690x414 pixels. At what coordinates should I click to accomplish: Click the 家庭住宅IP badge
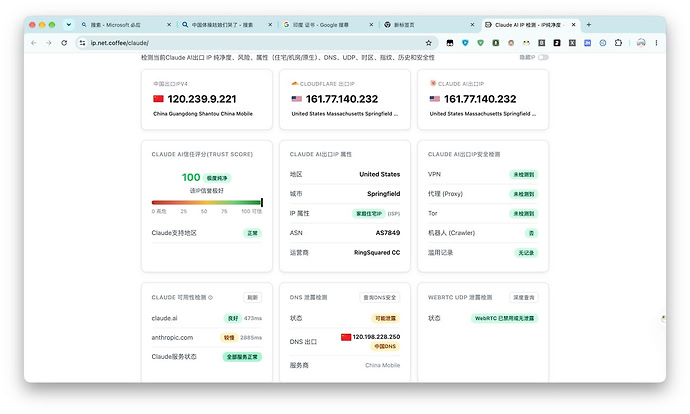(x=369, y=213)
